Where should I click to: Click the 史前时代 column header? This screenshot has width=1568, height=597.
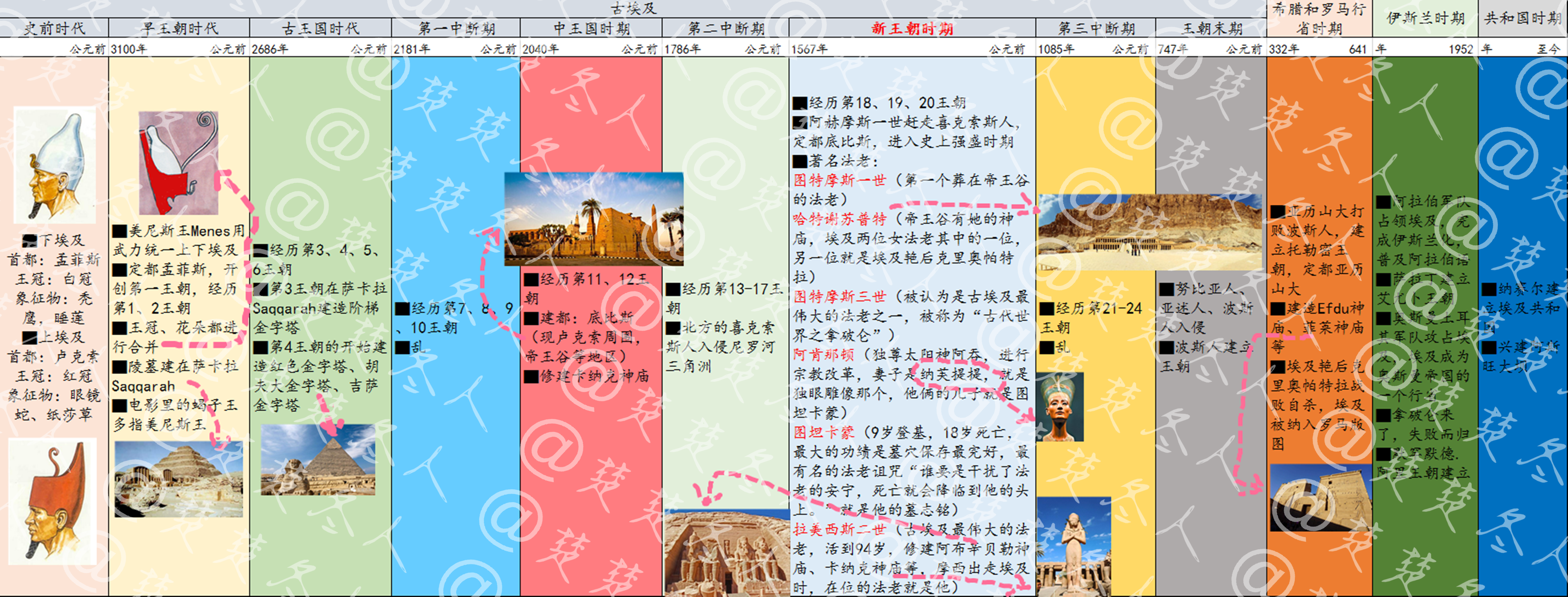tap(54, 28)
